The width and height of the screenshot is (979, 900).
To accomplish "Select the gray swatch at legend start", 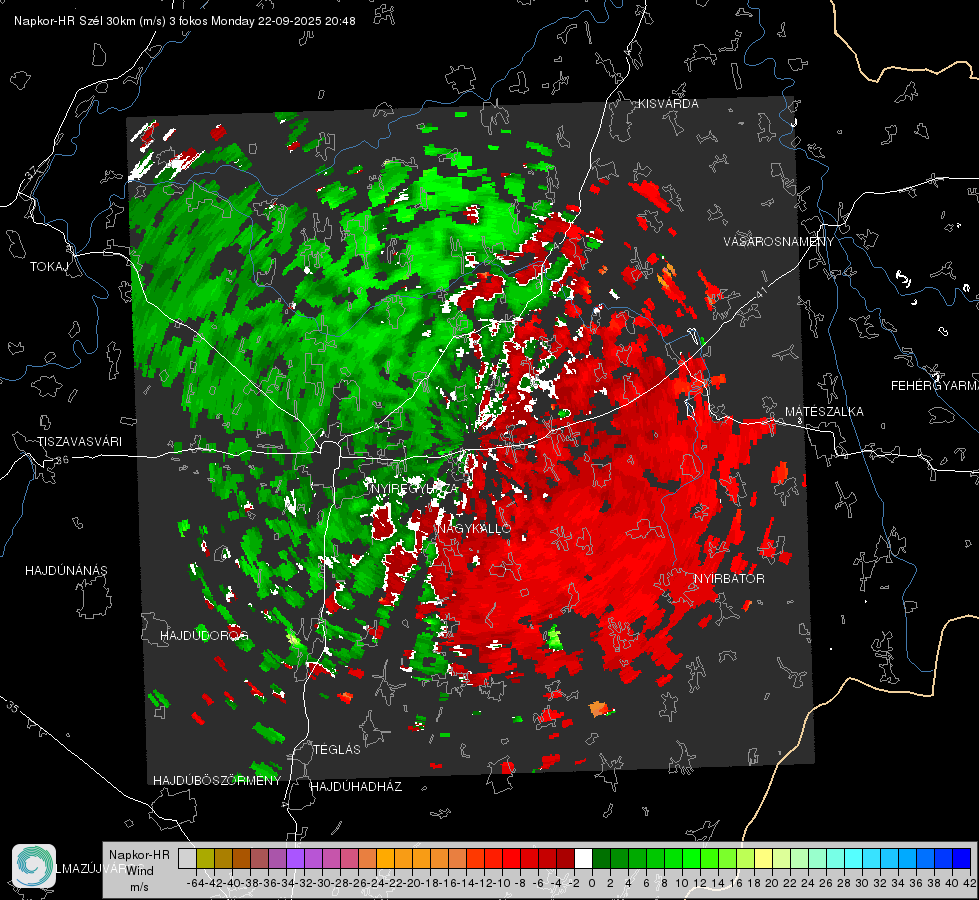I will tap(187, 859).
